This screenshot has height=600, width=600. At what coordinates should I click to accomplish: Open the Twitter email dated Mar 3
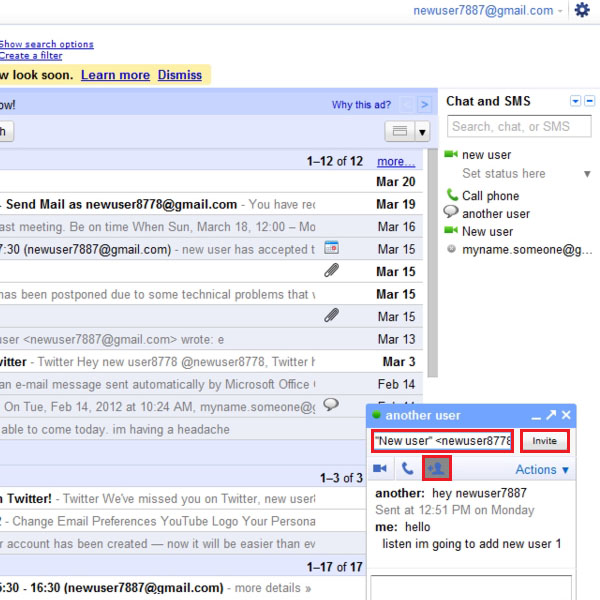pos(211,362)
